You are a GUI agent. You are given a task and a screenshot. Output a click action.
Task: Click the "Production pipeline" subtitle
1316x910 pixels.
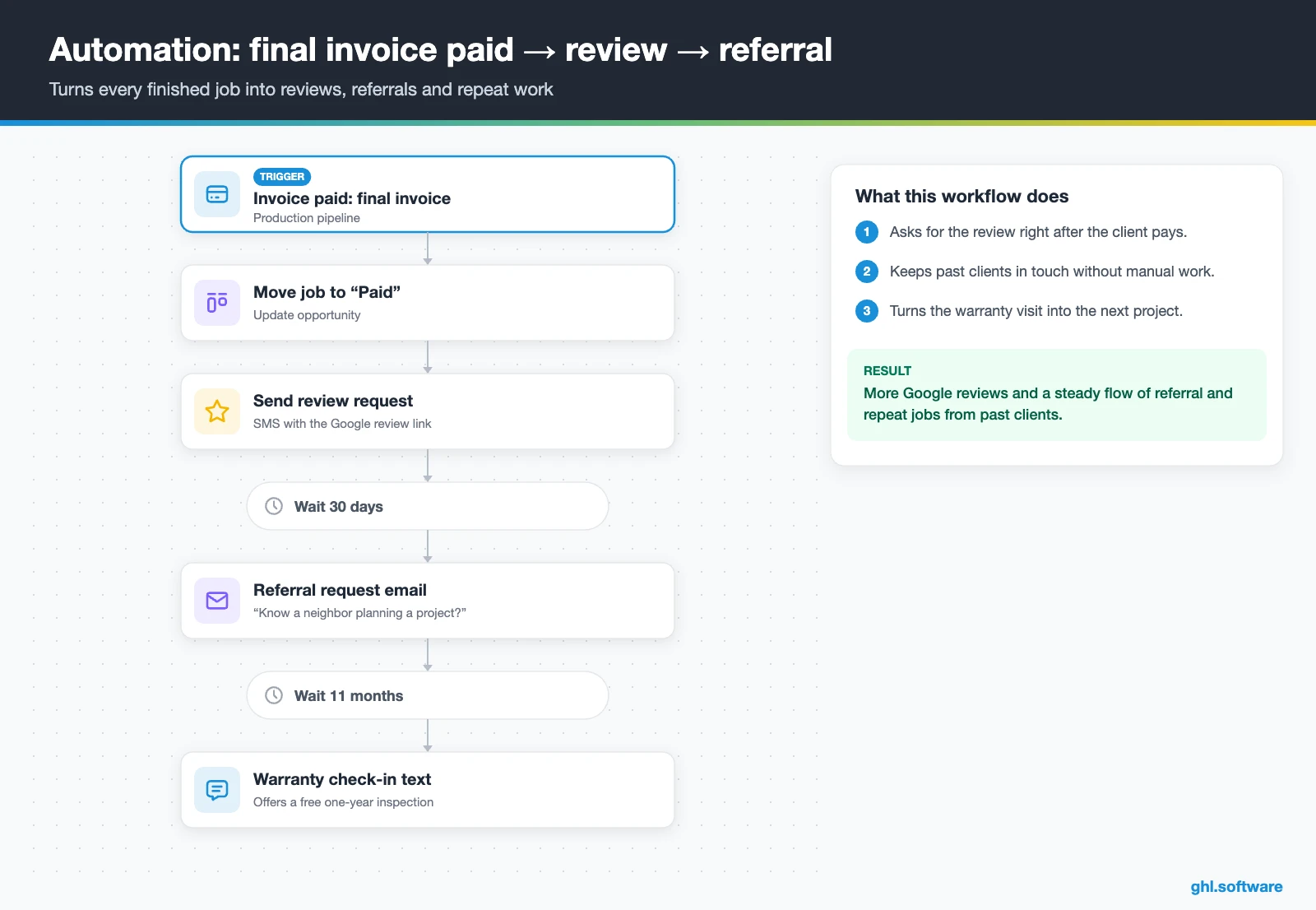[x=307, y=218]
